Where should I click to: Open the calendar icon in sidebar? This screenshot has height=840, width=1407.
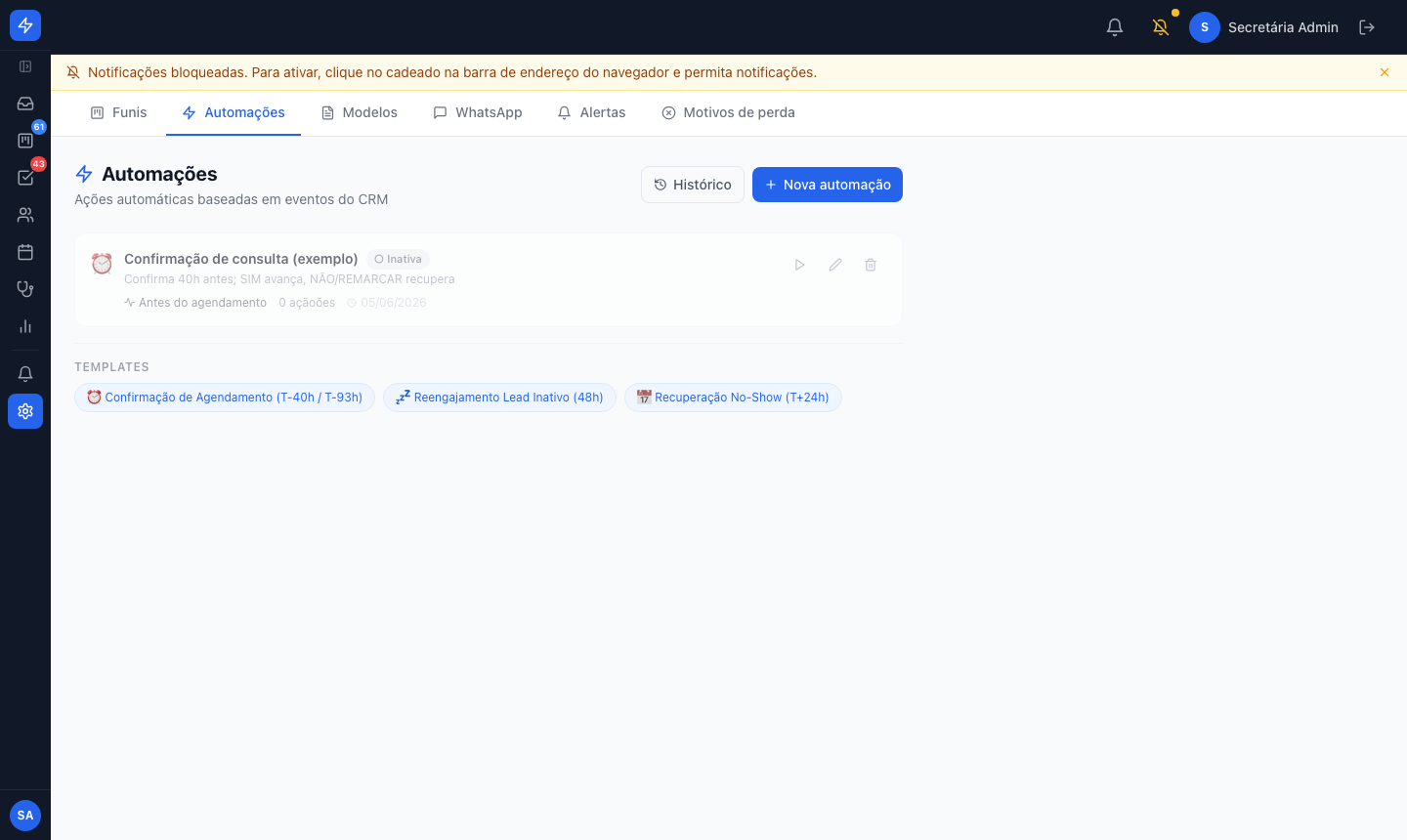click(x=25, y=252)
